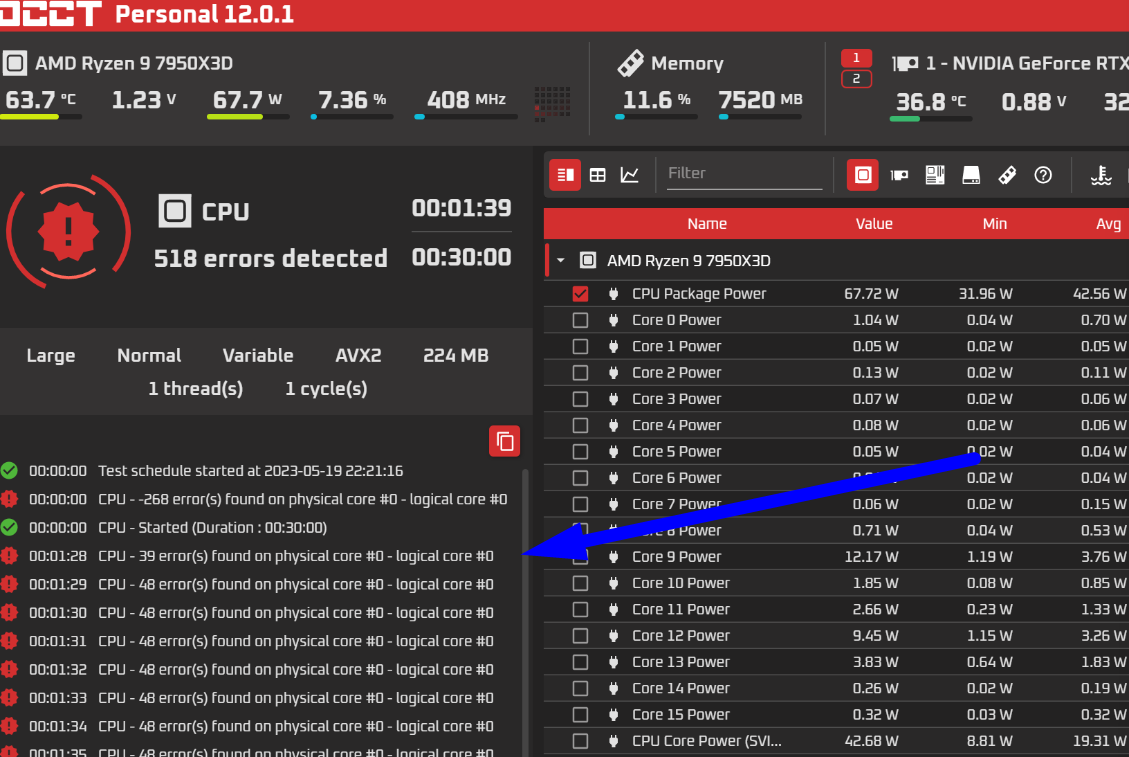Image resolution: width=1129 pixels, height=757 pixels.
Task: Check the Core 2 Power checkbox
Action: [580, 373]
